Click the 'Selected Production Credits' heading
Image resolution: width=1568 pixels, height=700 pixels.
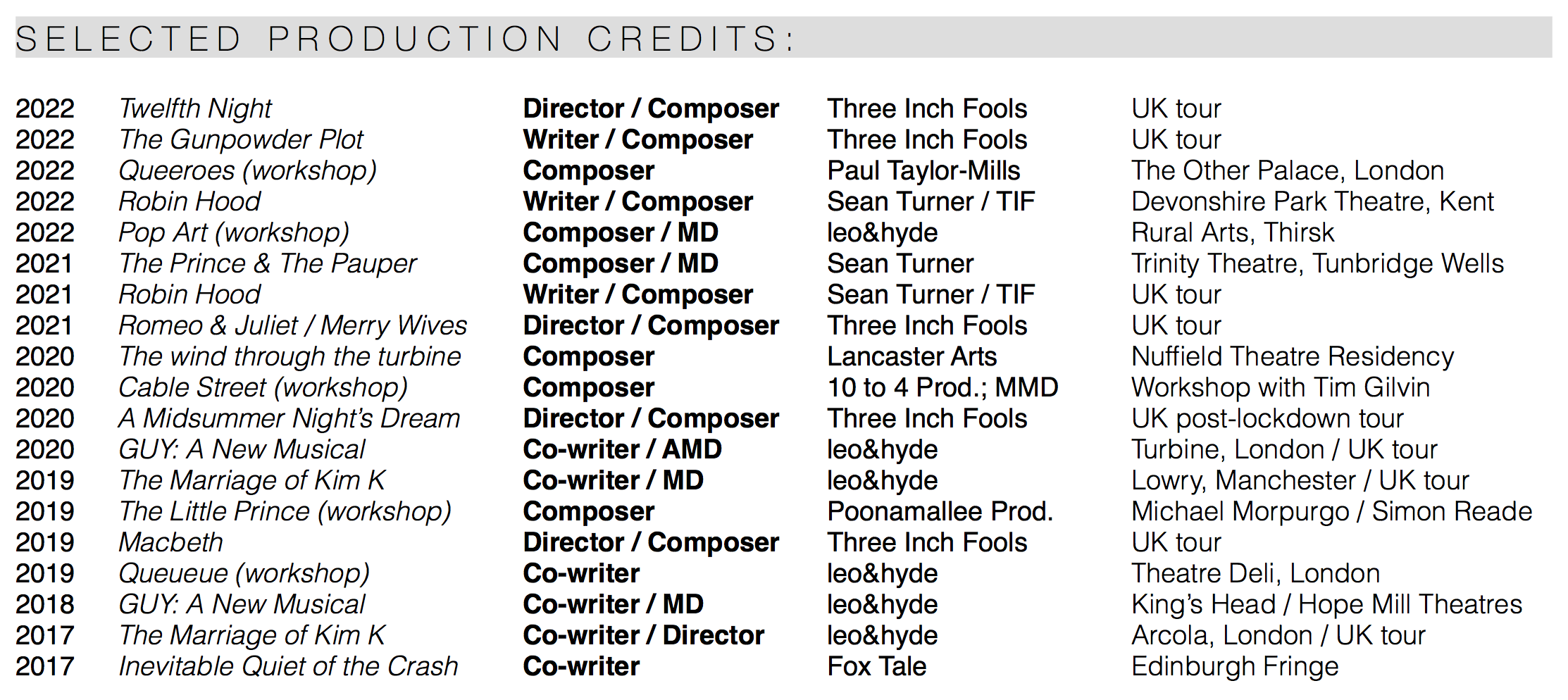click(405, 39)
